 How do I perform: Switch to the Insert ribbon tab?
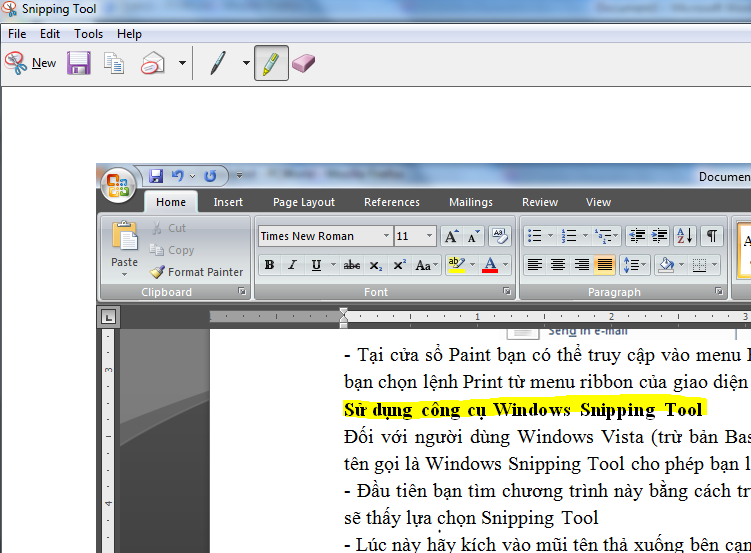(x=228, y=202)
